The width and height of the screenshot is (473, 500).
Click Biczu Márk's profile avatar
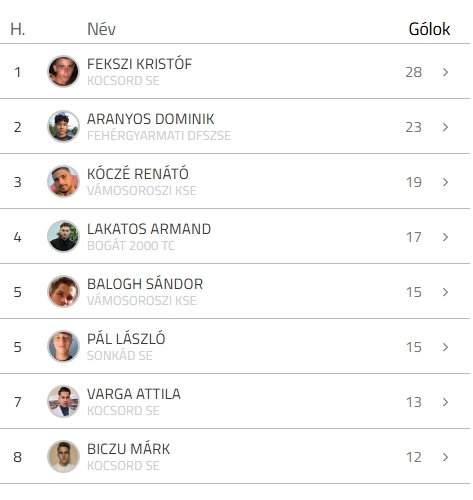coord(63,456)
